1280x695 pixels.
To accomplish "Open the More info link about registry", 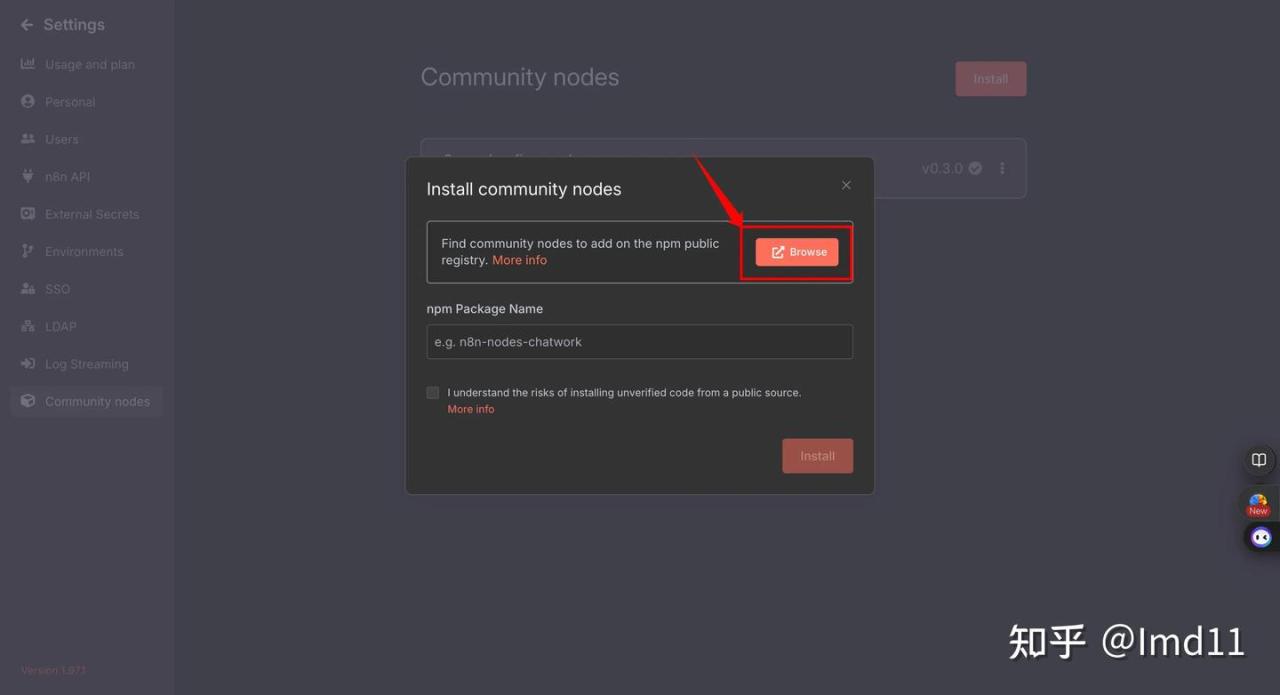I will 519,260.
